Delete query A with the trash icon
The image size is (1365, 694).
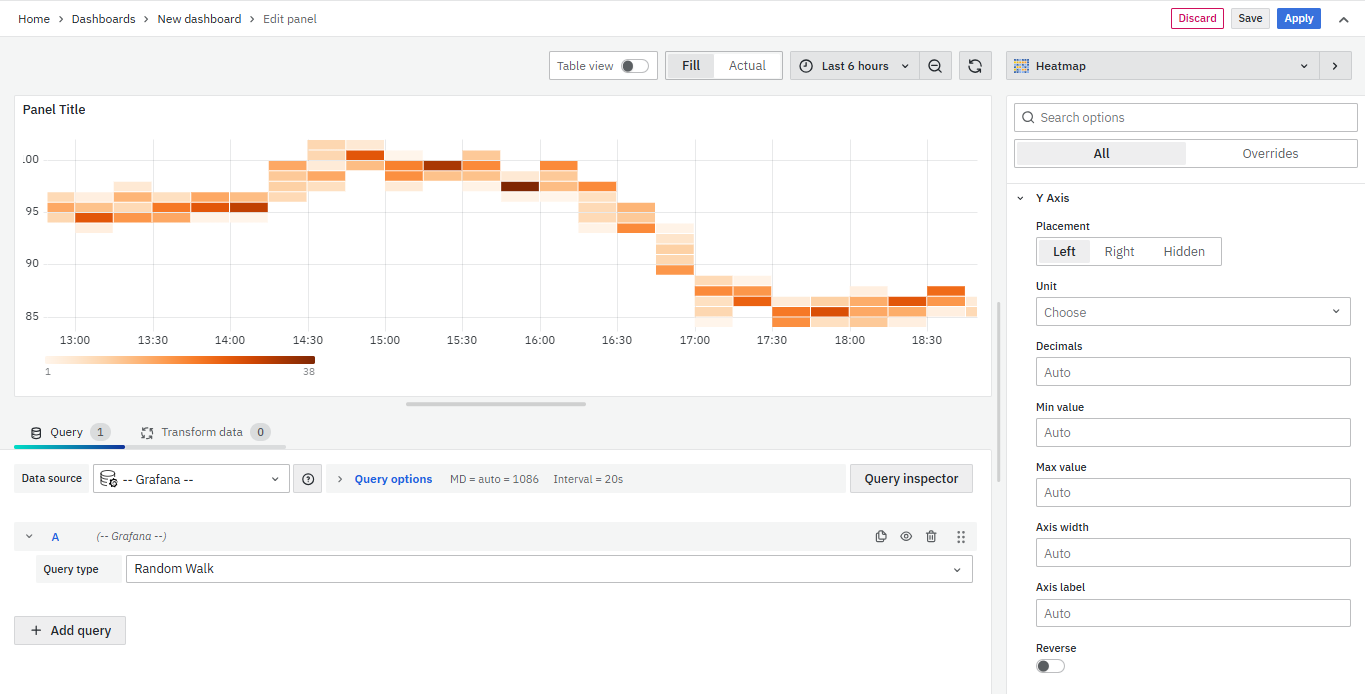tap(931, 537)
